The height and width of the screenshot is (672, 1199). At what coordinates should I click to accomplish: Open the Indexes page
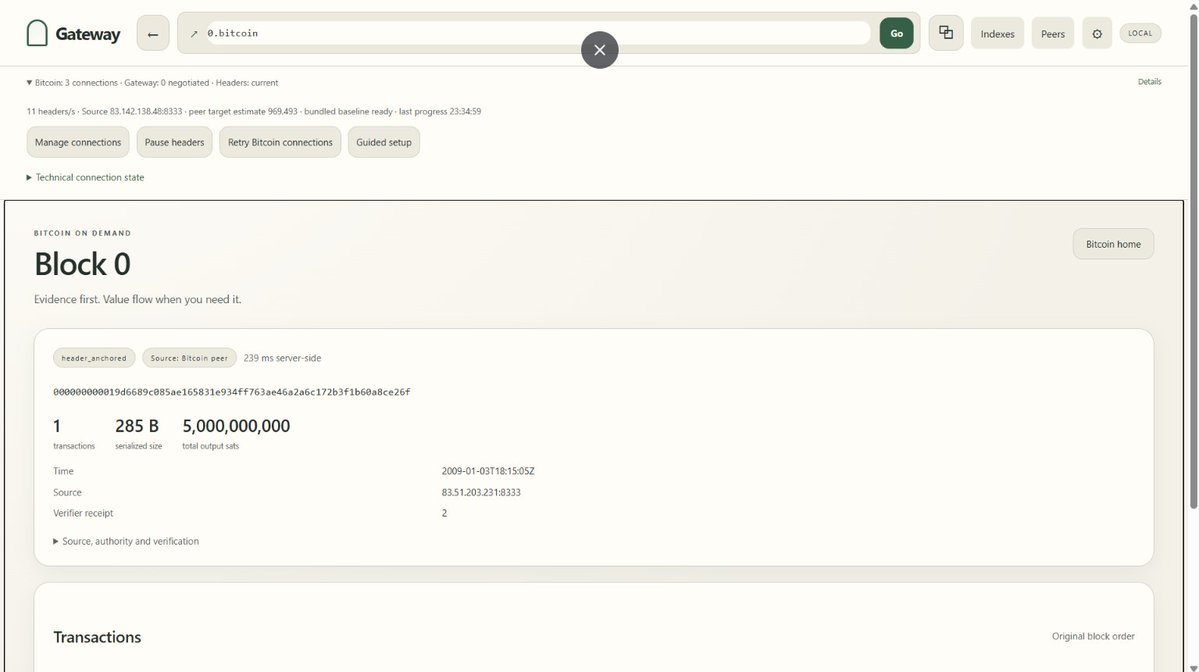pyautogui.click(x=997, y=34)
